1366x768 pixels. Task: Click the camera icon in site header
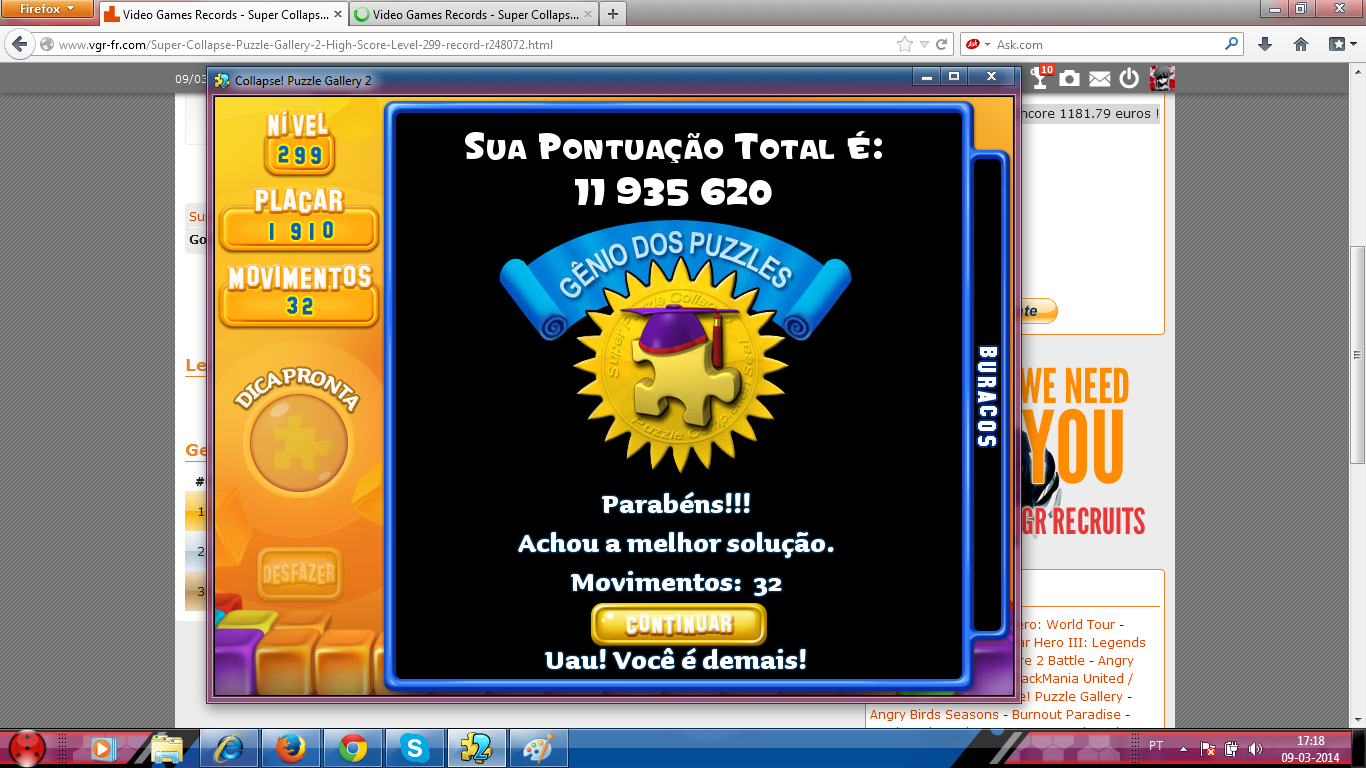pyautogui.click(x=1070, y=79)
